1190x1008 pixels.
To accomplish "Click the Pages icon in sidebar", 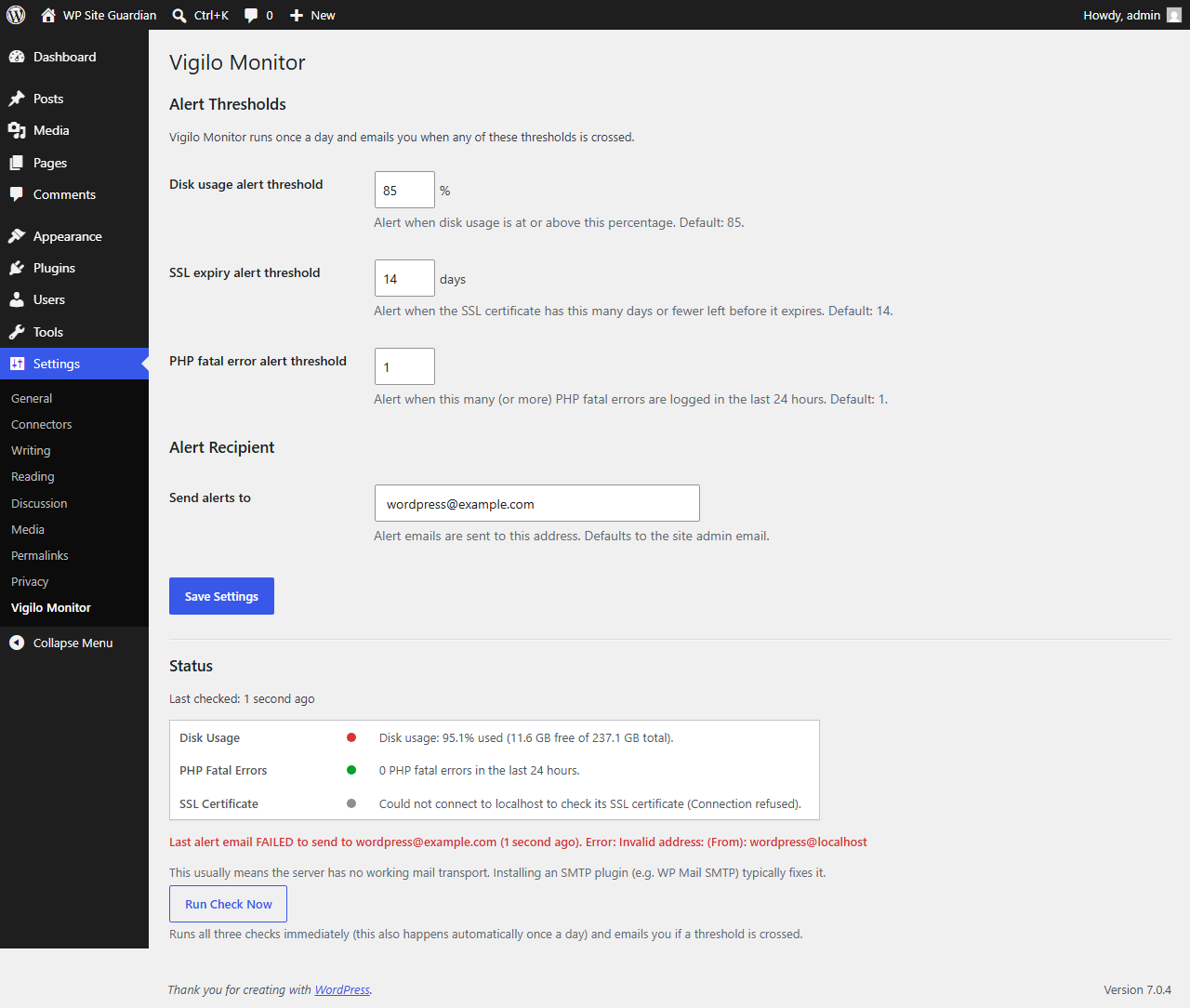I will [x=17, y=163].
